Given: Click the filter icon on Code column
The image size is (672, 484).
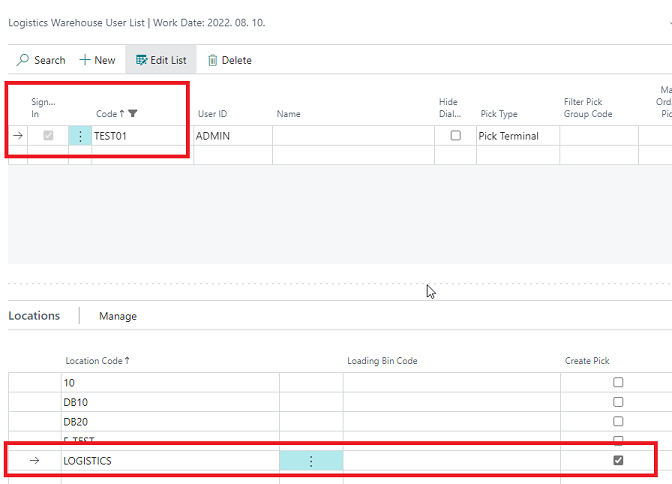Looking at the screenshot, I should click(133, 114).
